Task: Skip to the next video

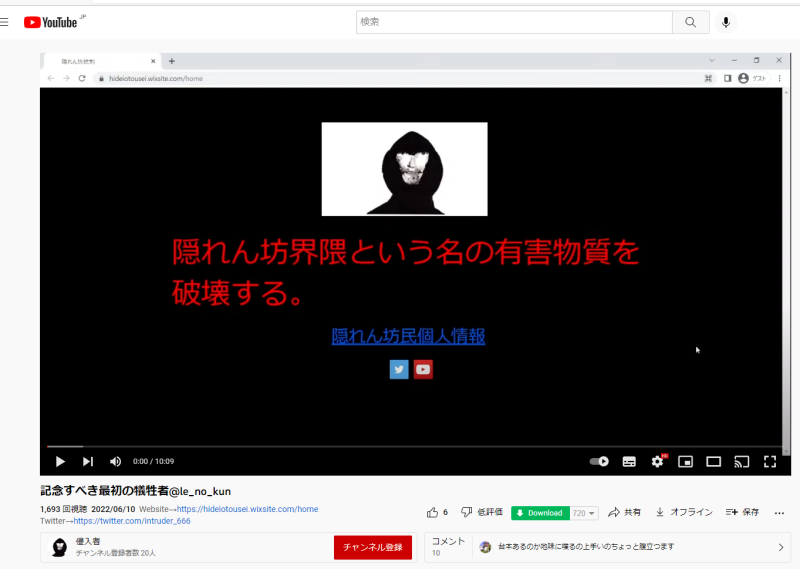Action: [88, 461]
